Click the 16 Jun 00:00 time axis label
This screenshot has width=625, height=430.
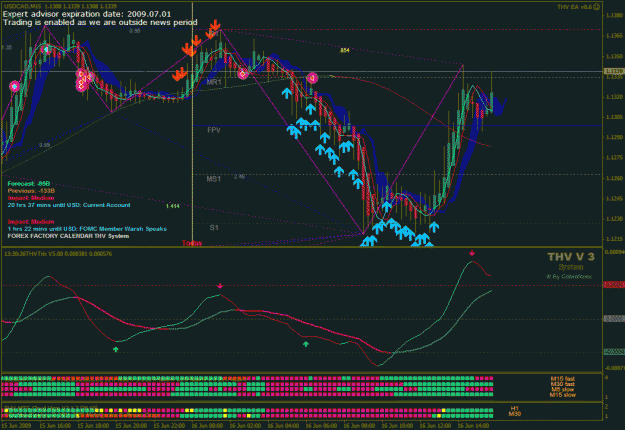tap(207, 426)
